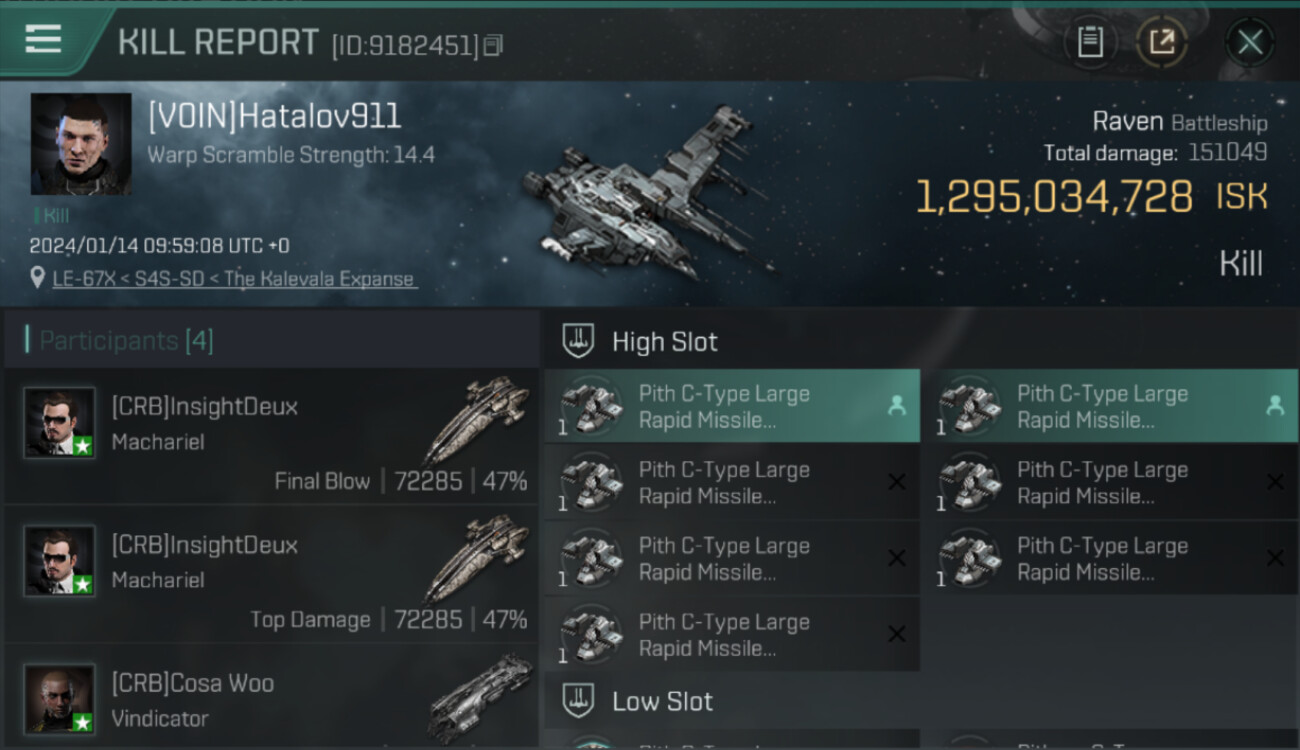Viewport: 1300px width, 750px height.
Task: Share the kill report via export icon
Action: tap(1162, 42)
